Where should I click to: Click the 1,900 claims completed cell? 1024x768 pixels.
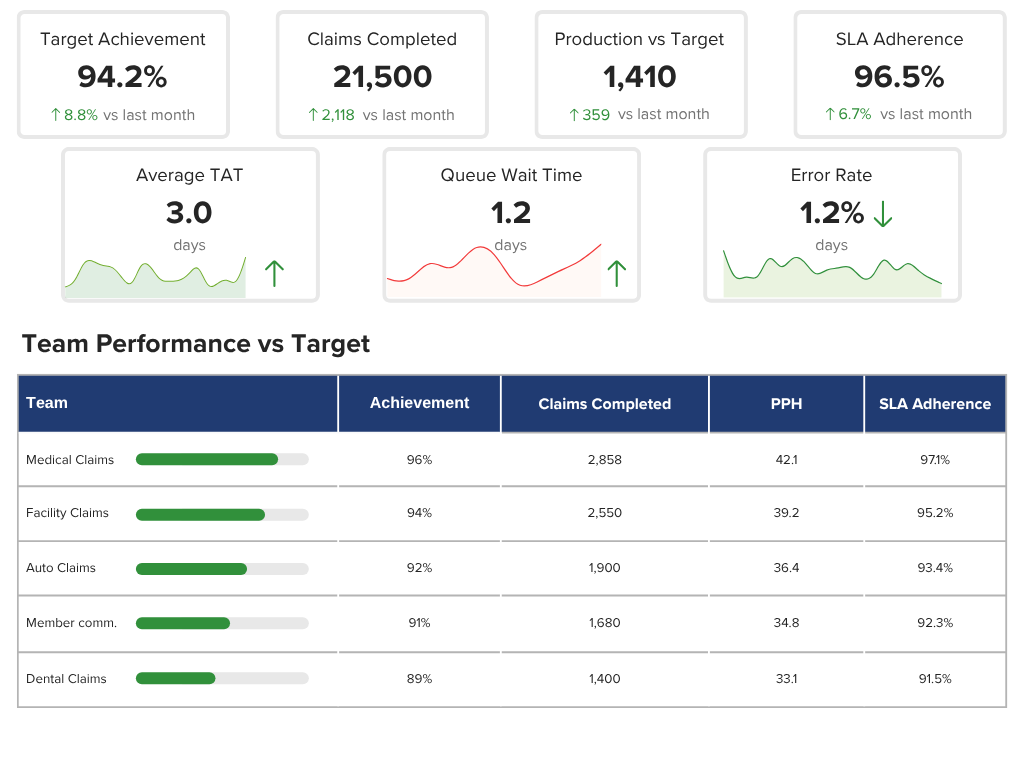click(605, 568)
